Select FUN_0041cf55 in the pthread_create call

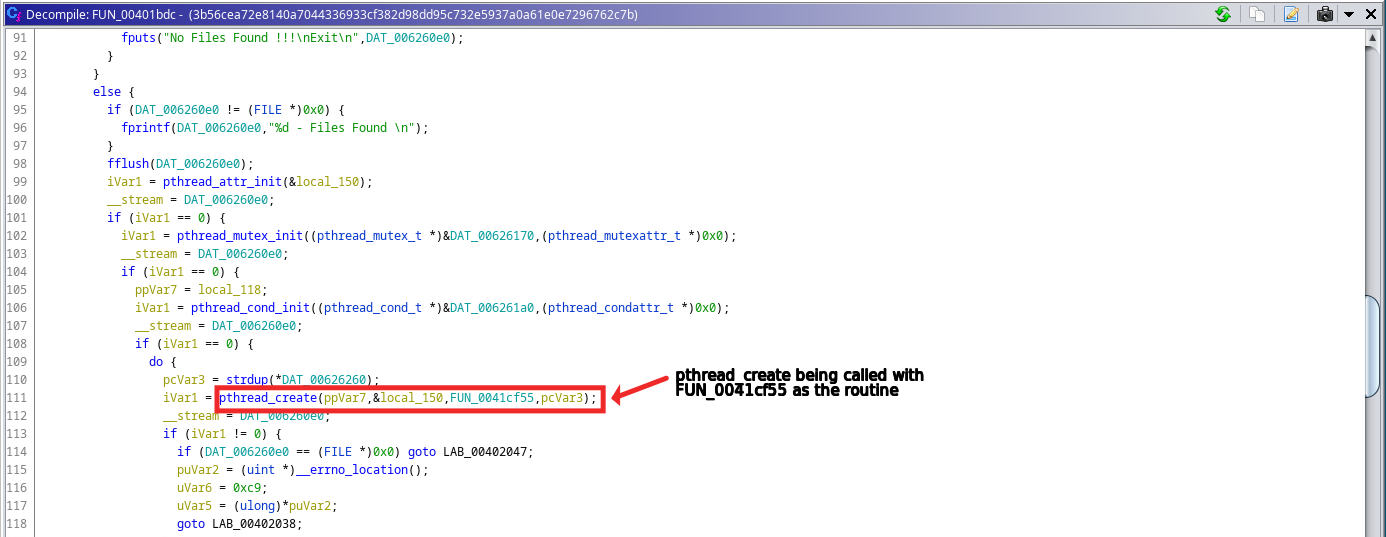click(493, 398)
